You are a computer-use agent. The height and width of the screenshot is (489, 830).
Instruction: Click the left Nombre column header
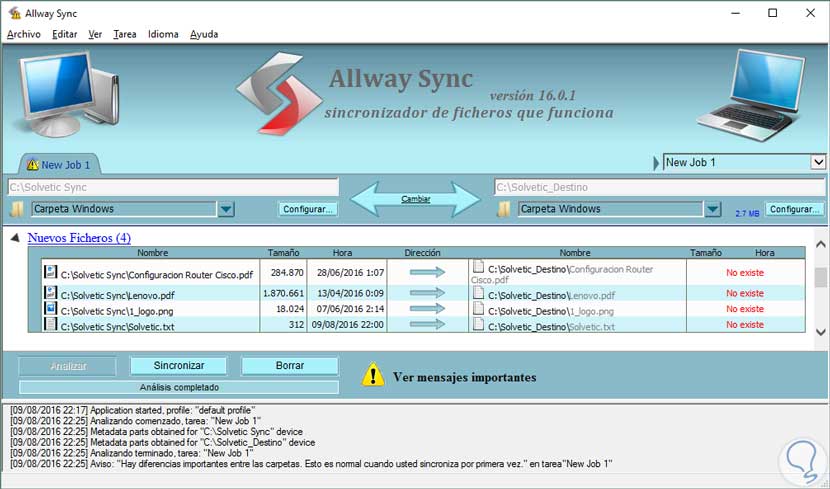click(x=152, y=253)
